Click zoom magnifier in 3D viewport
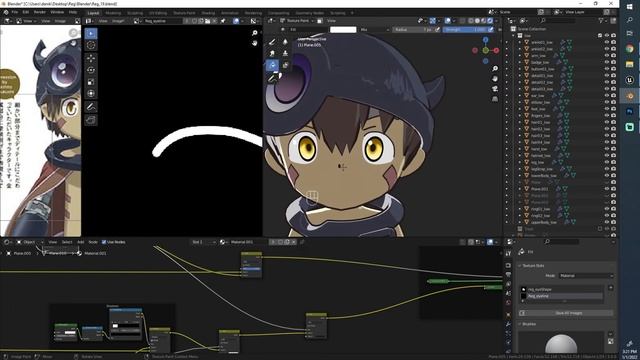640x360 pixels. coord(495,69)
